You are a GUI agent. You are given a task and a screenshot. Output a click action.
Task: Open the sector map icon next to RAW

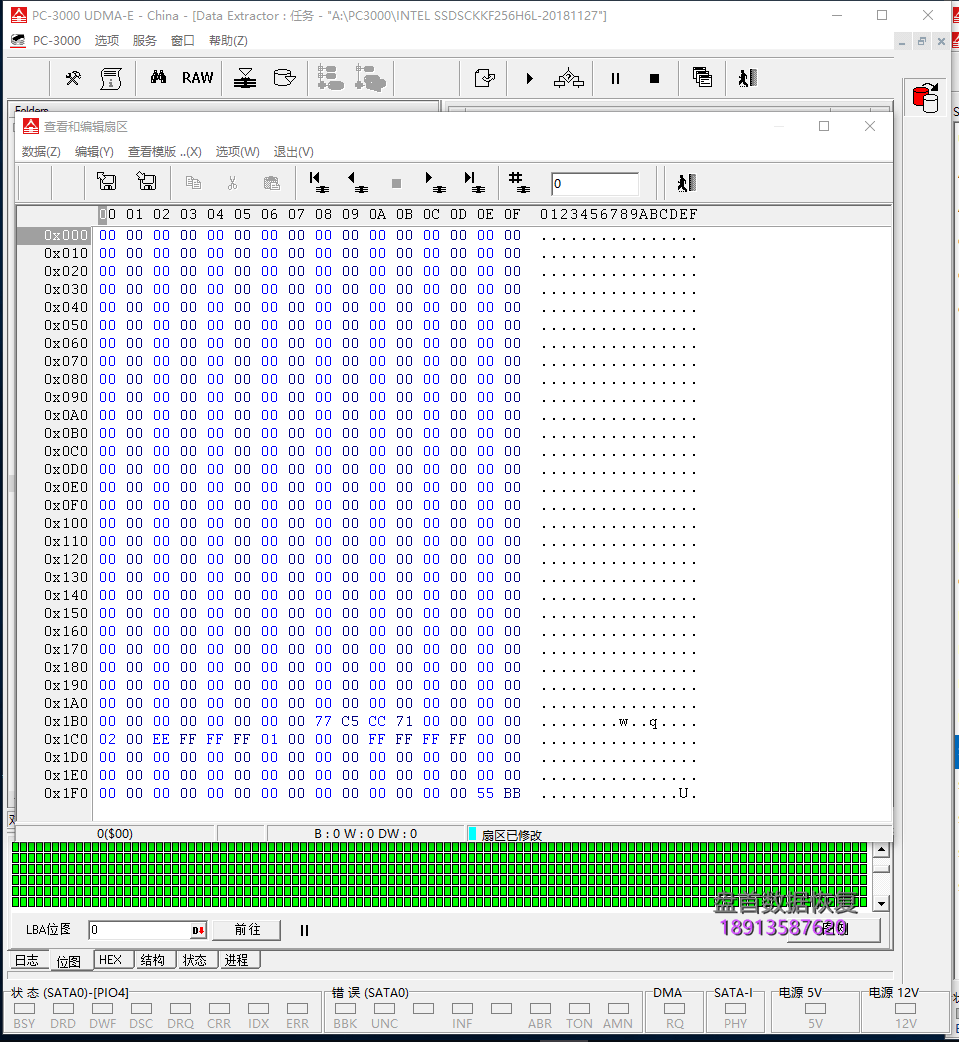pyautogui.click(x=245, y=78)
